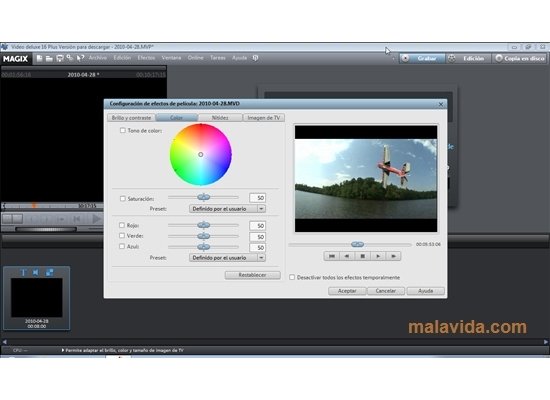The width and height of the screenshot is (550, 400).
Task: Select the Color tab
Action: coord(177,118)
